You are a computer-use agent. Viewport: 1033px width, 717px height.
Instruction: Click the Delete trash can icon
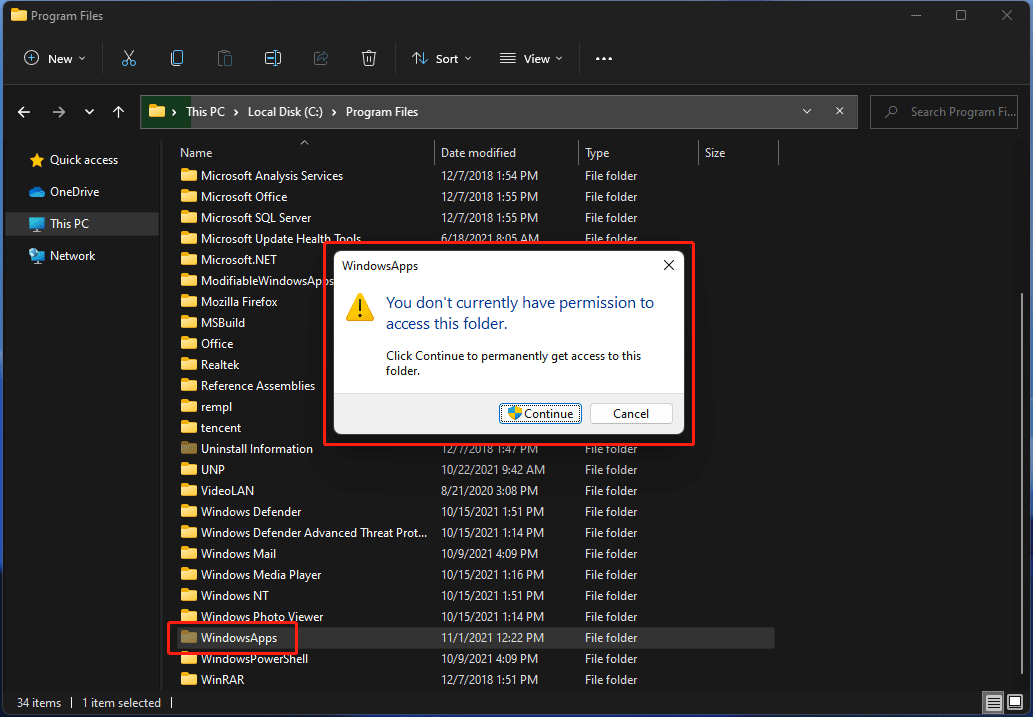coord(369,59)
